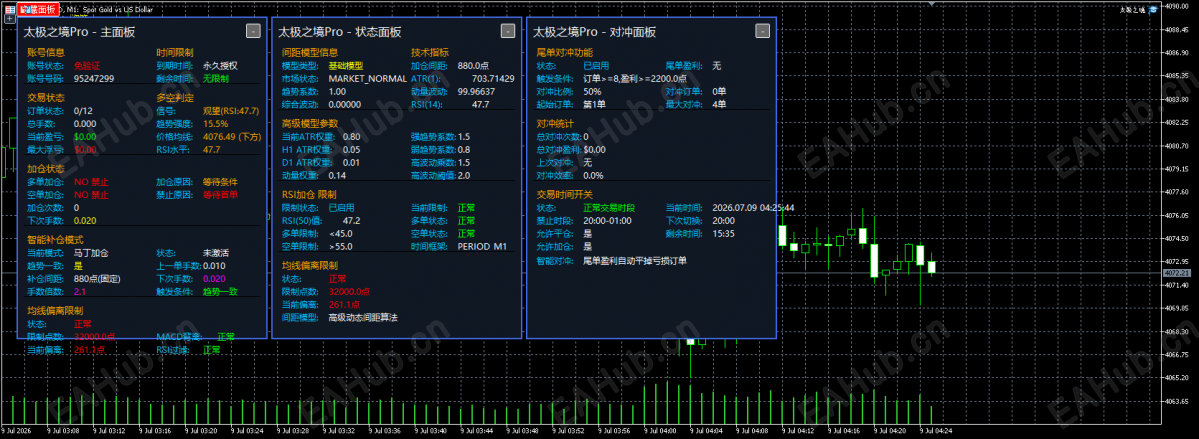Screen dimensions: 1199x439
Task: Click the 智能补仓模式 section header
Action: (55, 240)
